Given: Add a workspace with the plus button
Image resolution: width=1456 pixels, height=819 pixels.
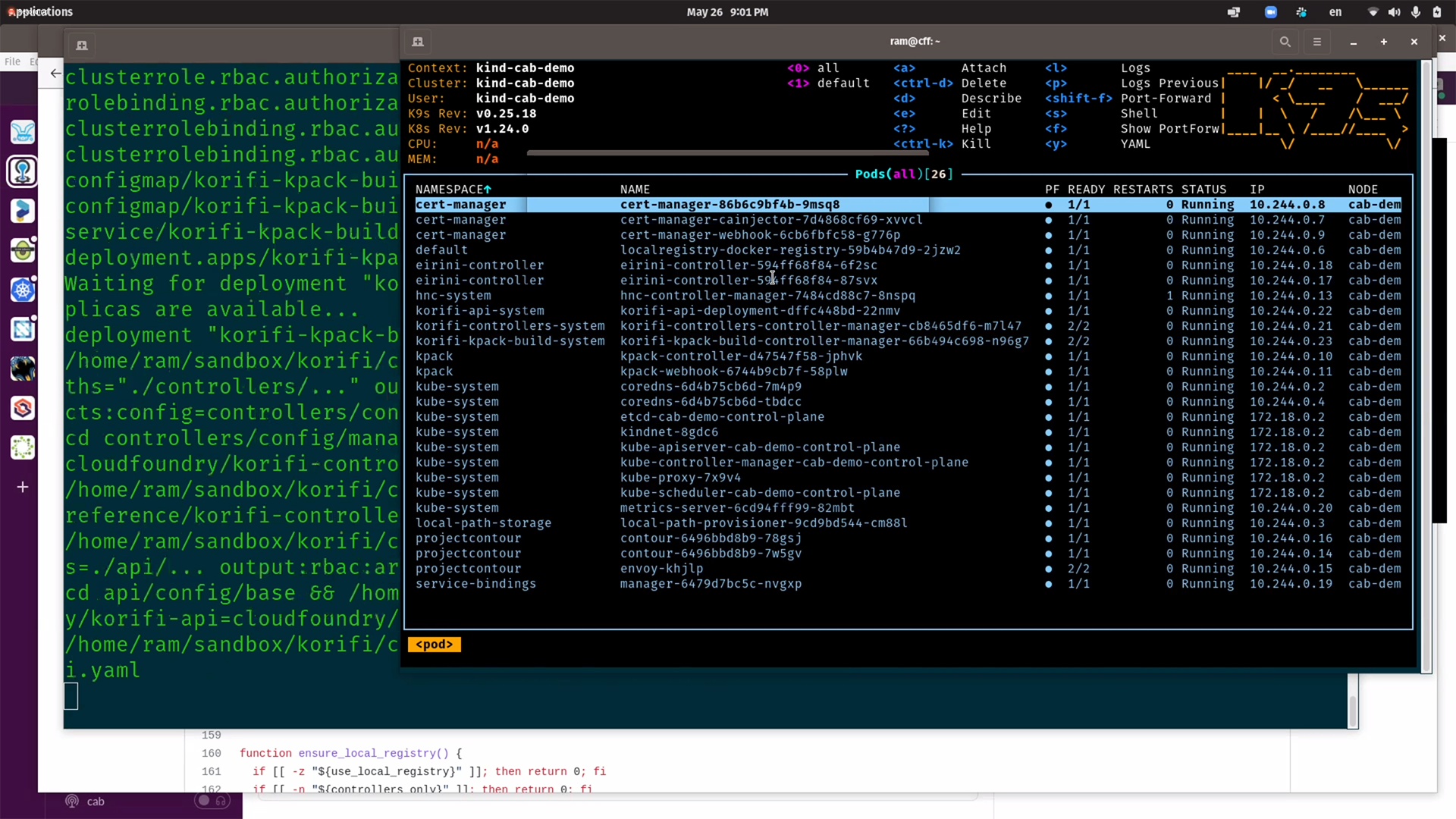Looking at the screenshot, I should tap(23, 487).
